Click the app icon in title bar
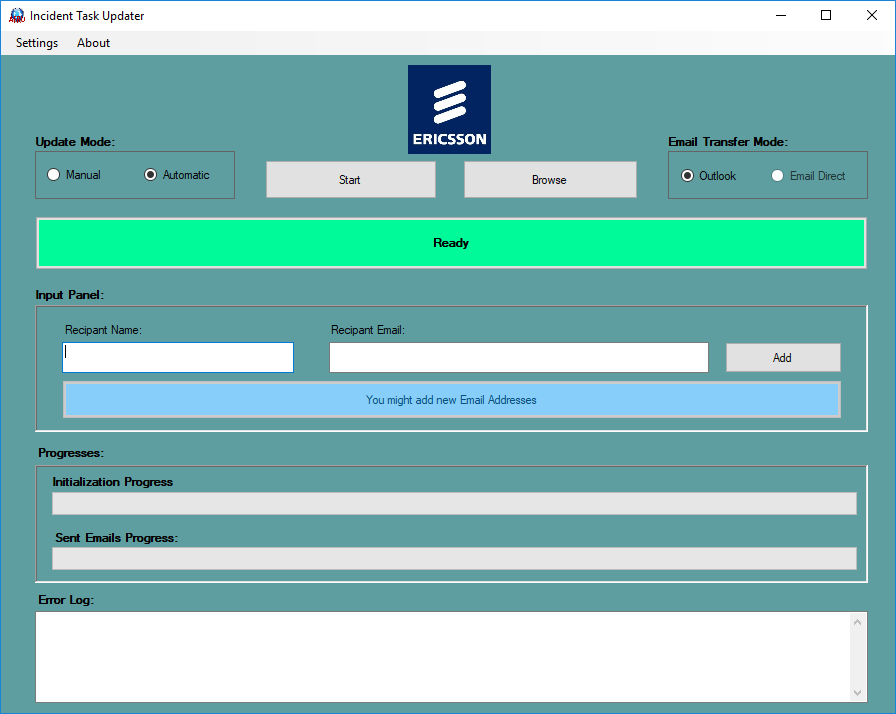The image size is (896, 714). tap(16, 15)
